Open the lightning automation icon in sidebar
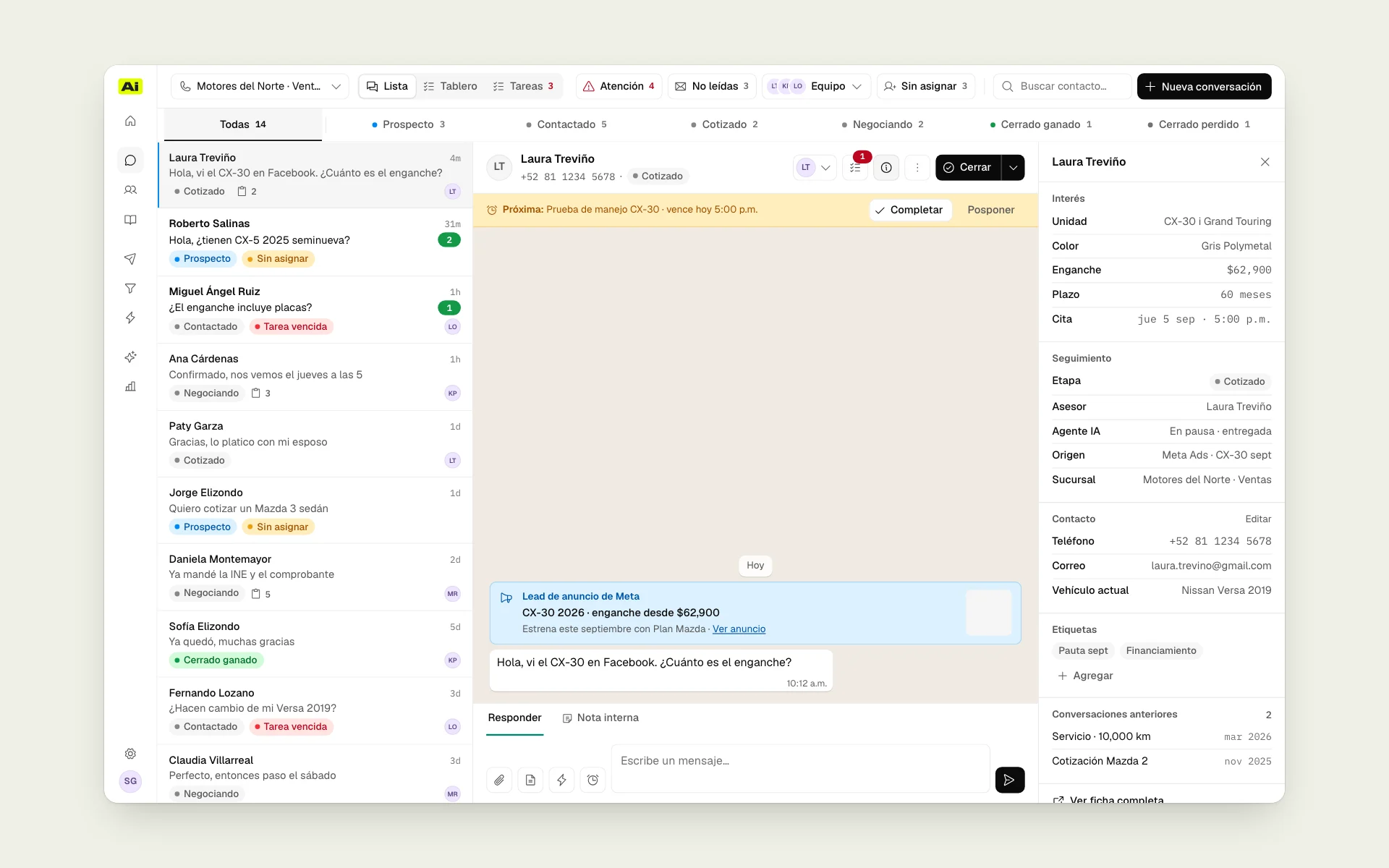1389x868 pixels. [x=130, y=318]
